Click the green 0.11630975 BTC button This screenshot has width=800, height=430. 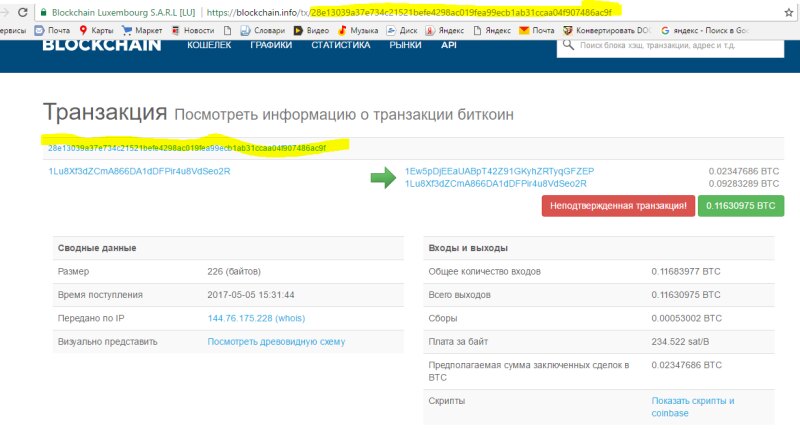(741, 205)
